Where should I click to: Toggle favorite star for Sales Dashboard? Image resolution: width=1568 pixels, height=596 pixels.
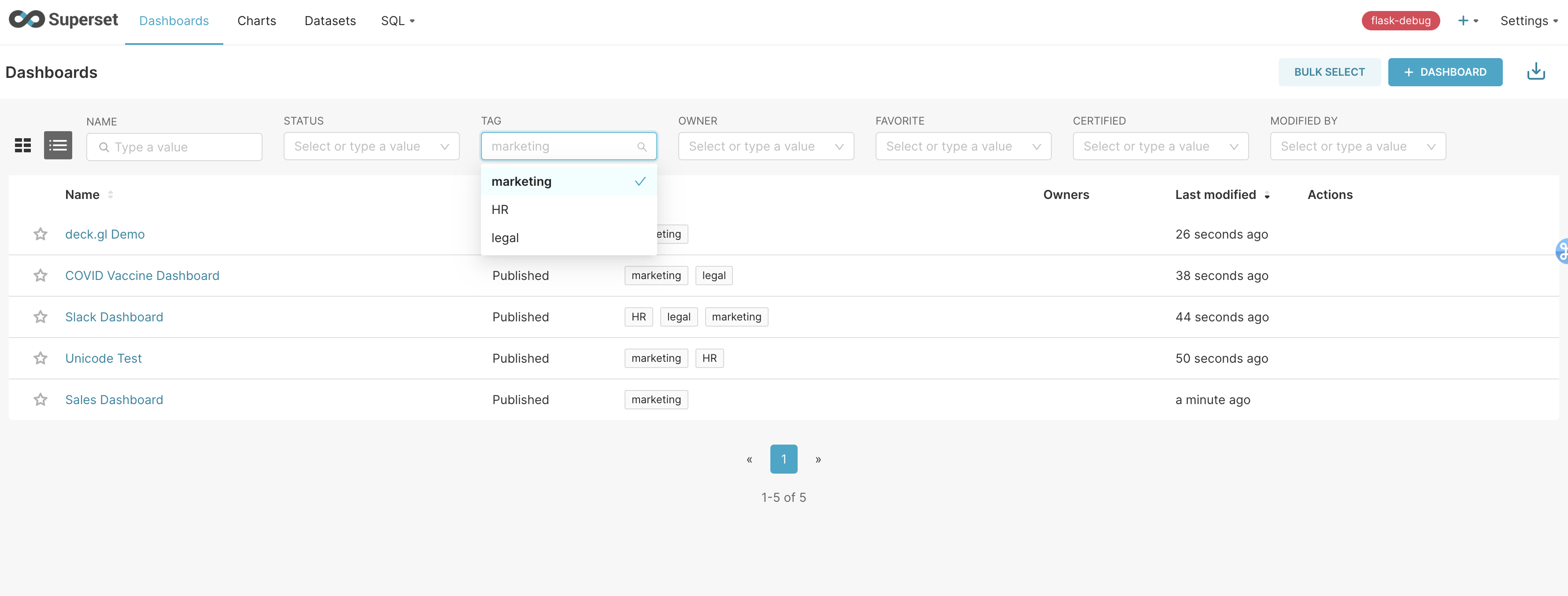coord(40,400)
